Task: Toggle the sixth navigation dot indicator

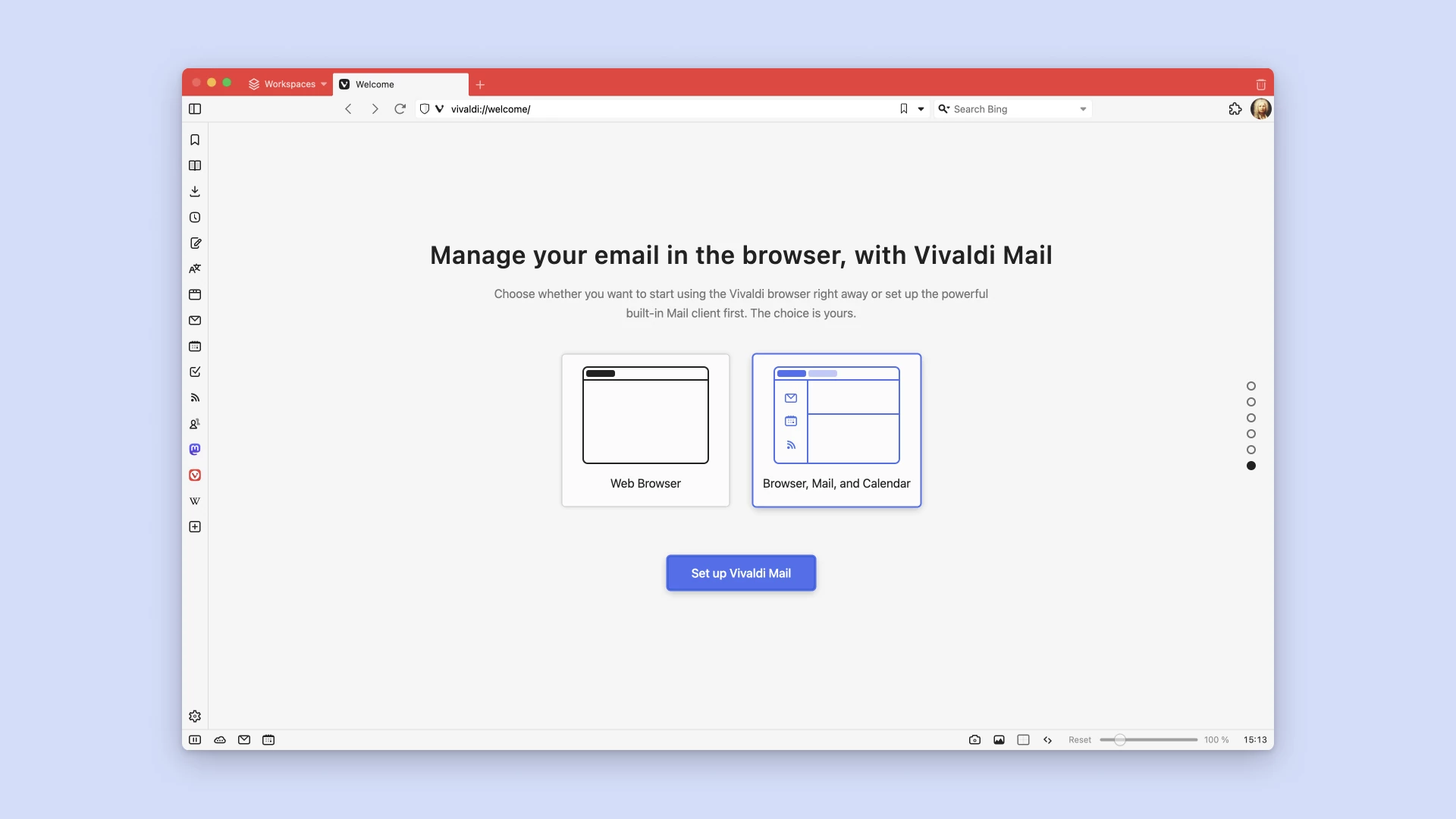Action: pyautogui.click(x=1250, y=466)
